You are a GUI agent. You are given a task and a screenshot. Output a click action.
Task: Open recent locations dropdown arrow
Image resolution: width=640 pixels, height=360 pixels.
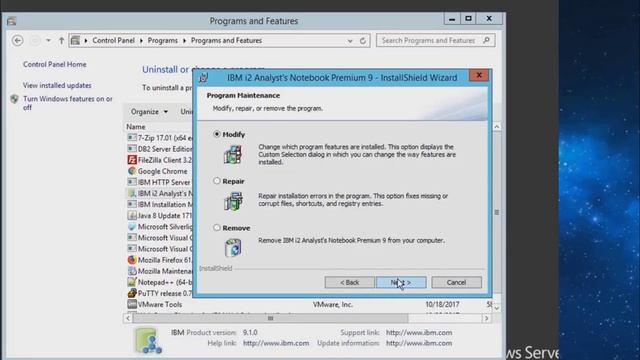click(48, 40)
